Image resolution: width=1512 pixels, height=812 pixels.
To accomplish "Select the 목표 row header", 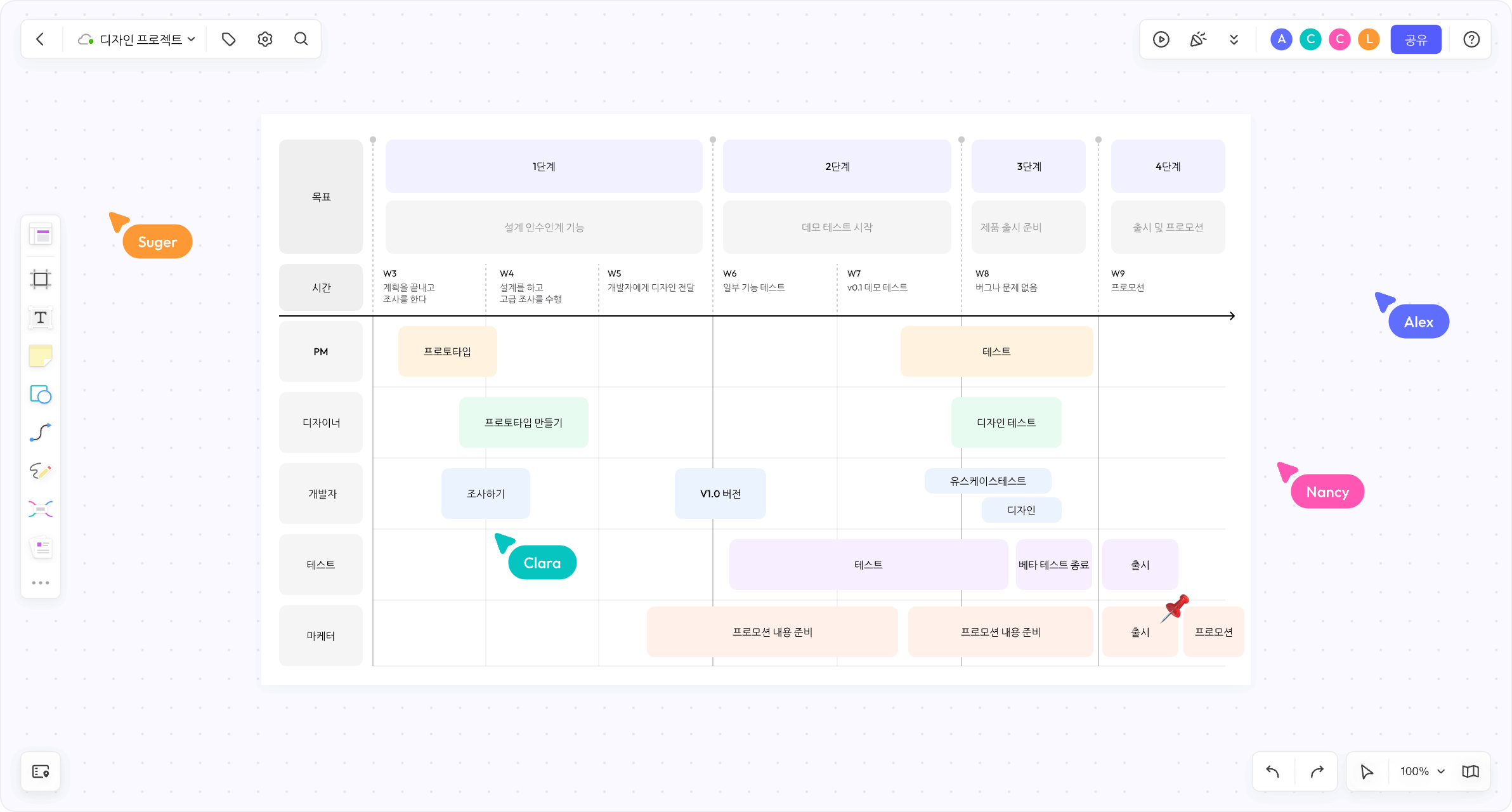I will pyautogui.click(x=321, y=197).
